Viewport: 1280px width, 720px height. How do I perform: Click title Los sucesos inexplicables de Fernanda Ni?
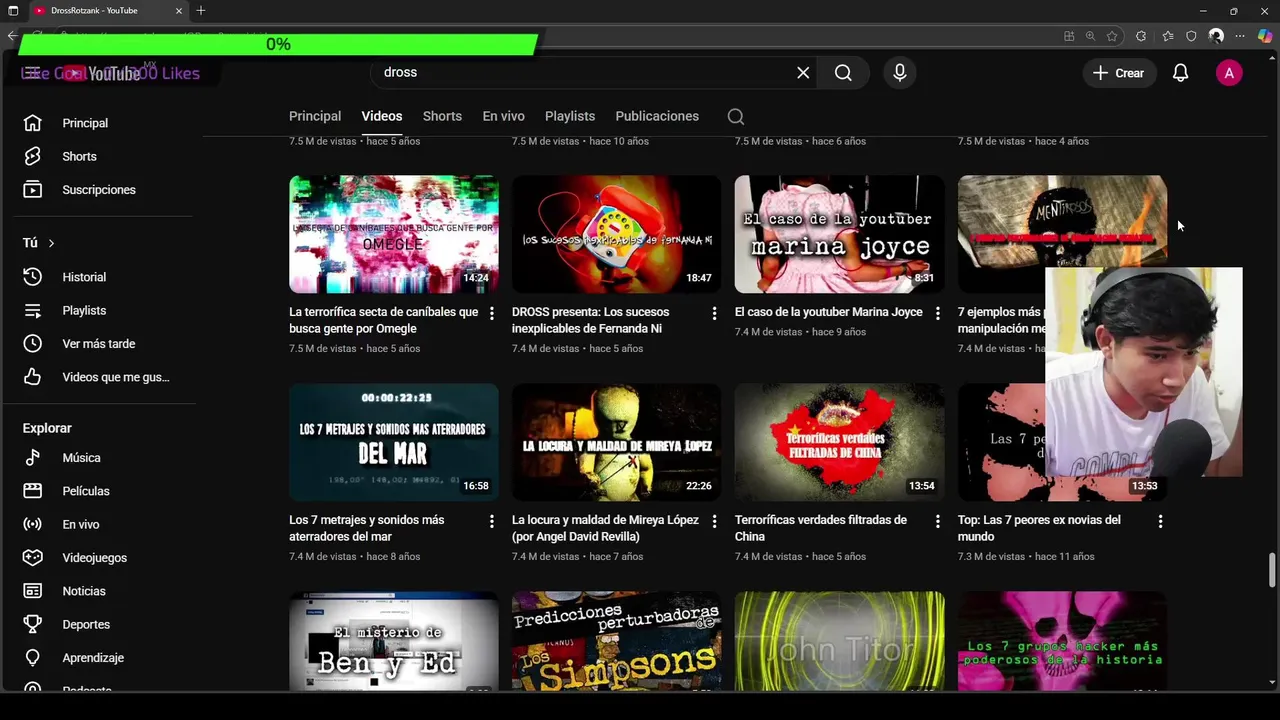(591, 320)
